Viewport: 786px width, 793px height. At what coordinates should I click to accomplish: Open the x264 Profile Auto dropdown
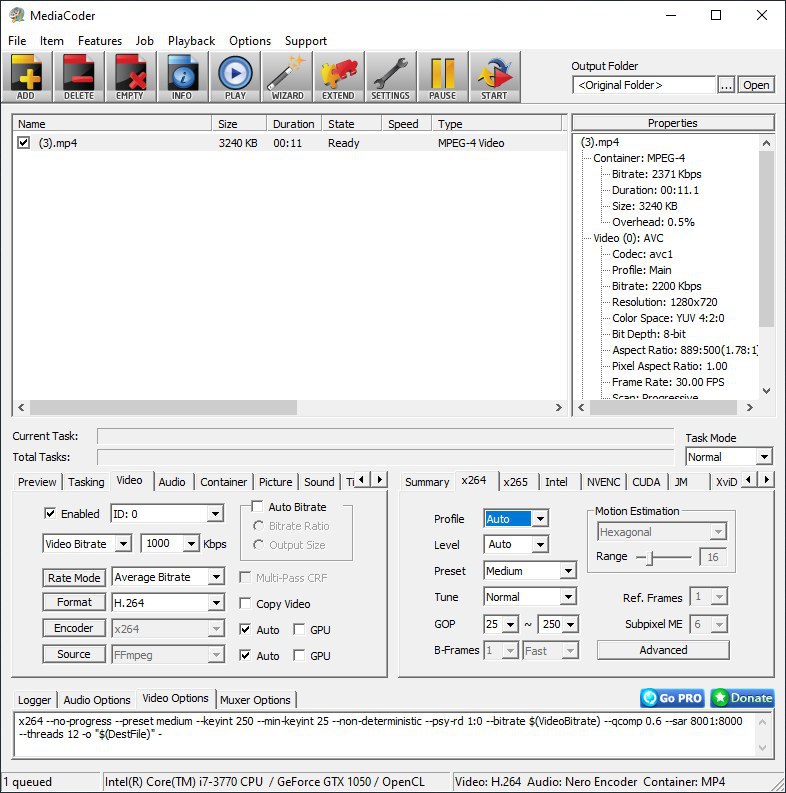(x=516, y=518)
